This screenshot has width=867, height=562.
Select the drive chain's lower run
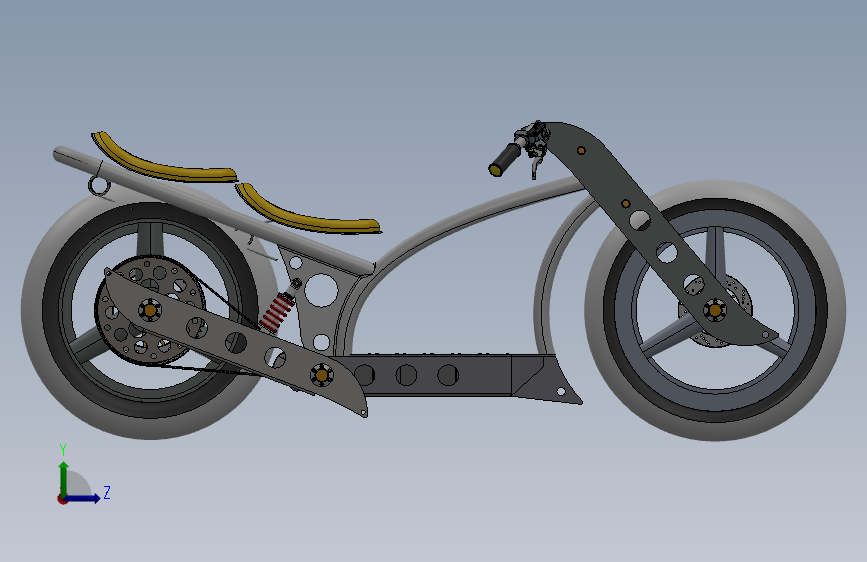[205, 370]
